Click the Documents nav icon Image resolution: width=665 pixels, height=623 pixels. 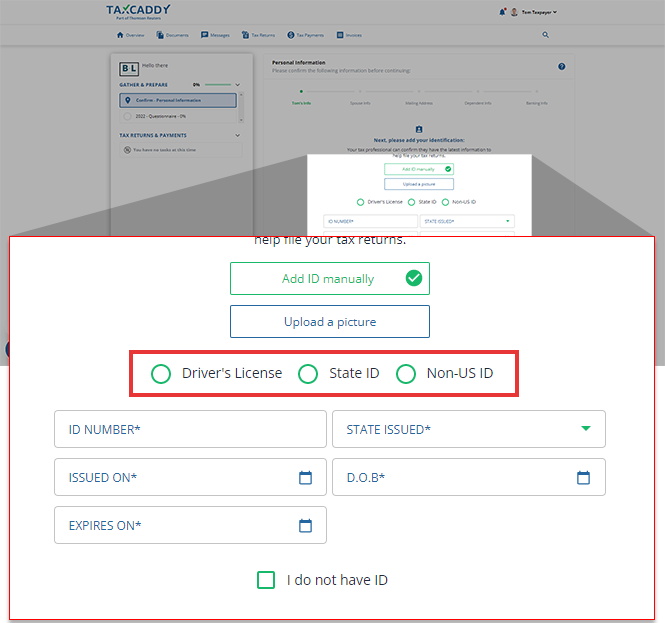pos(159,35)
